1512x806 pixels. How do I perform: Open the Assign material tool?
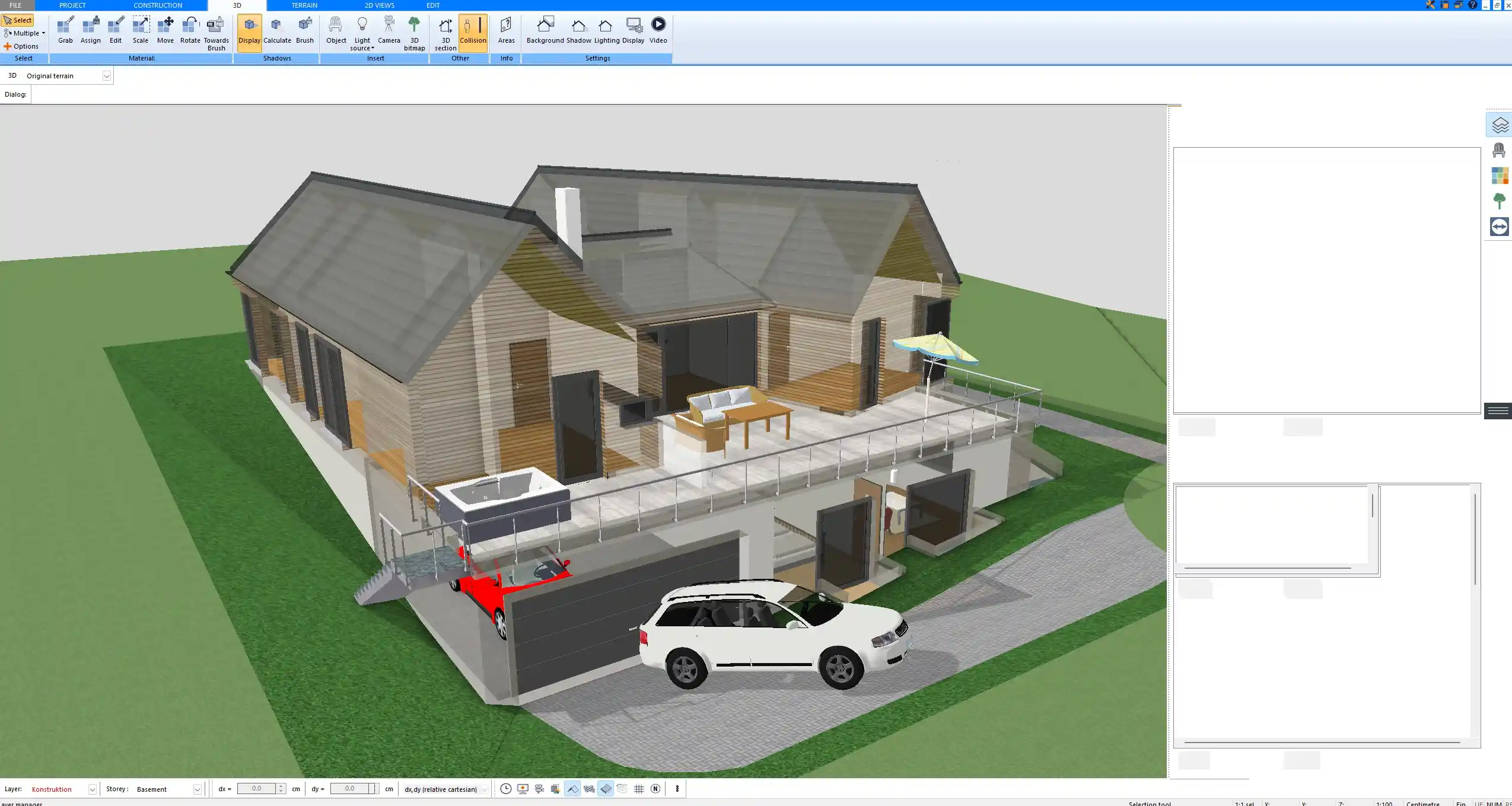[90, 30]
